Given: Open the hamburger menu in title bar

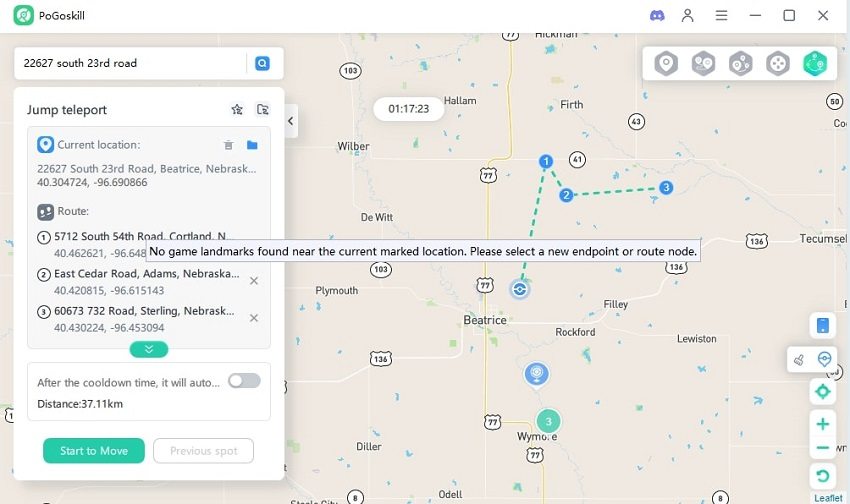Looking at the screenshot, I should [x=721, y=15].
